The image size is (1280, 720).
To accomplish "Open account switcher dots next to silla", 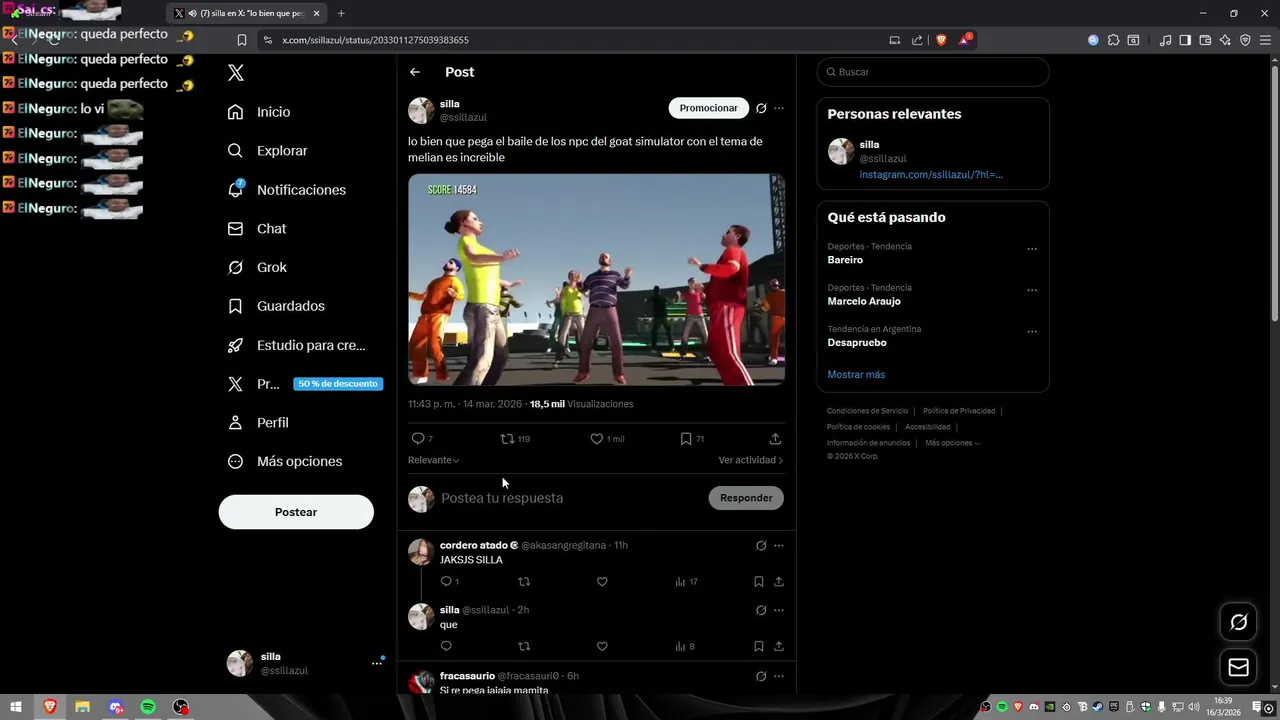I will click(377, 663).
